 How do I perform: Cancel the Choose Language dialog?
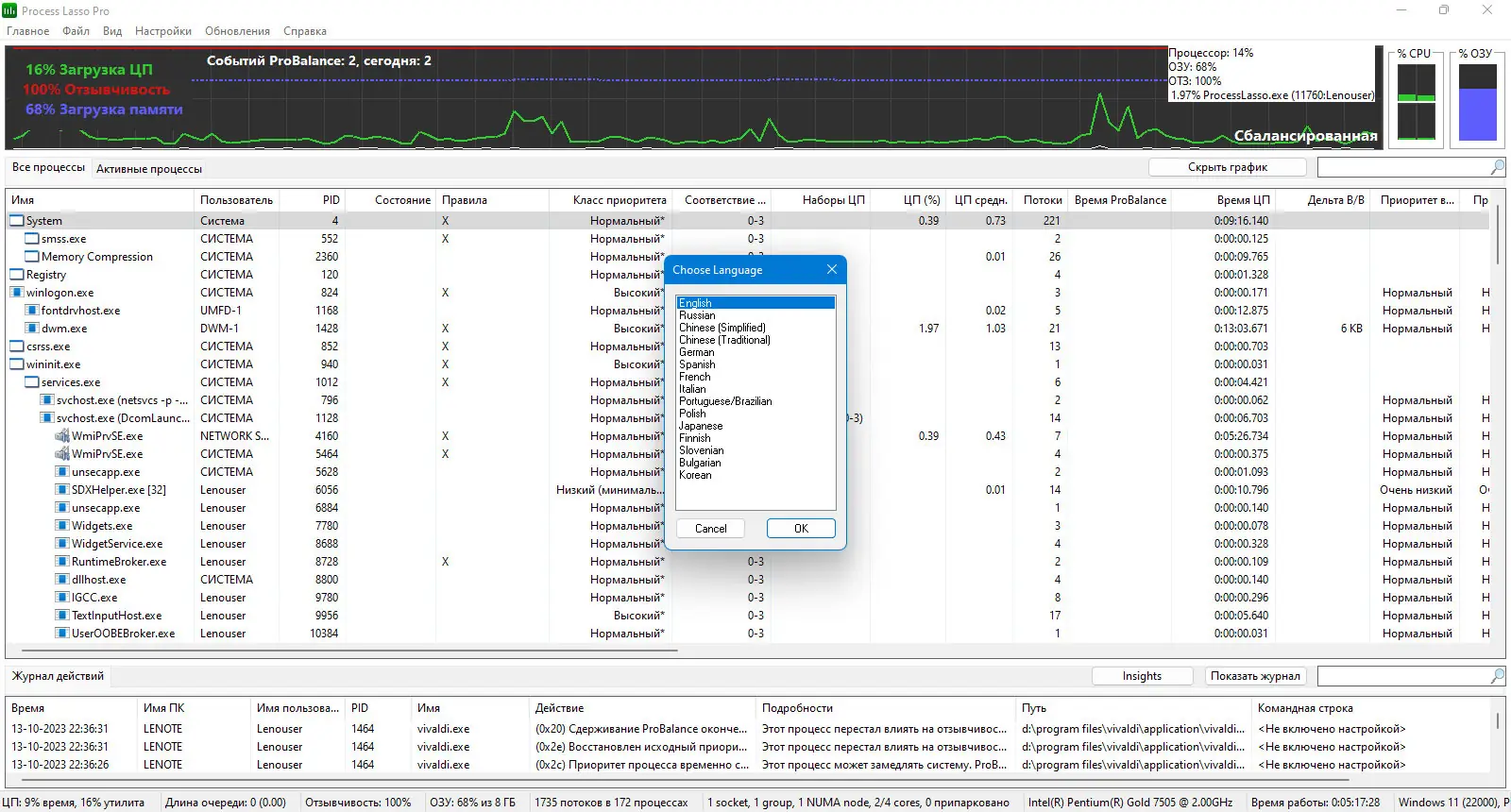coord(711,529)
